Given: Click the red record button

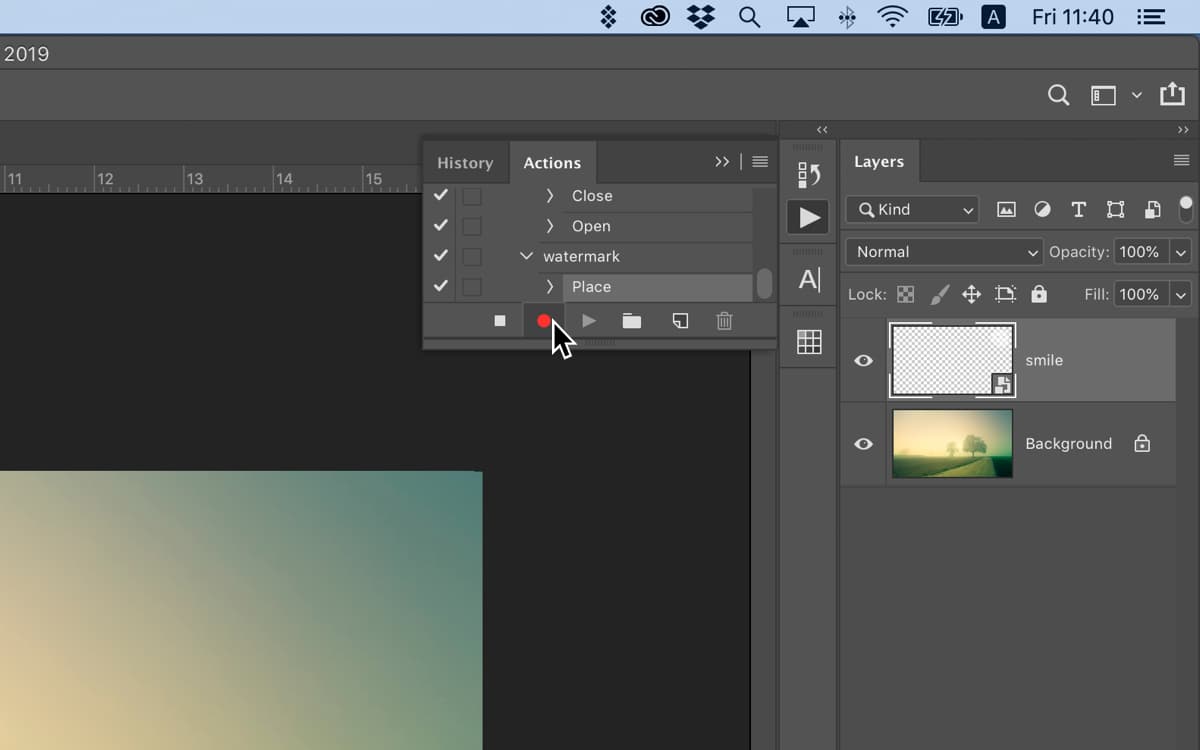Looking at the screenshot, I should pyautogui.click(x=544, y=320).
